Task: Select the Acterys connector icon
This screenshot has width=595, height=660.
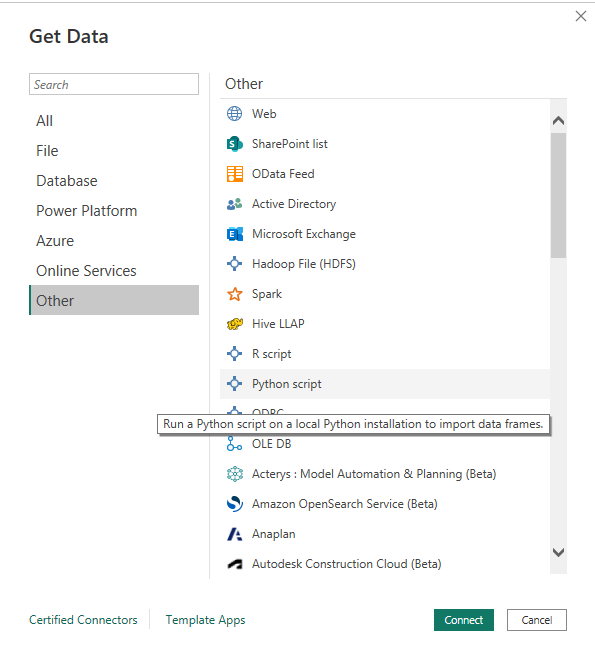Action: coord(234,474)
